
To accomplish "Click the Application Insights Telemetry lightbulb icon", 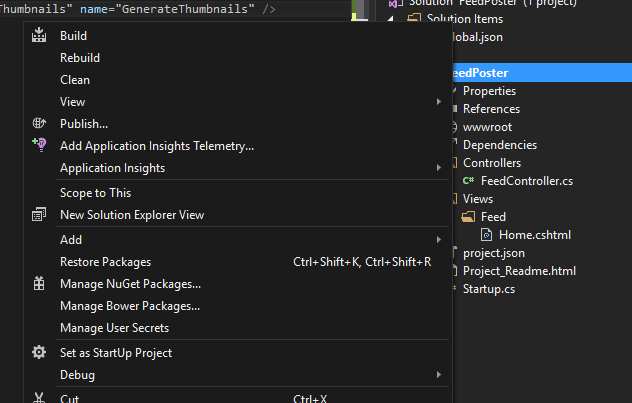I will click(x=39, y=146).
